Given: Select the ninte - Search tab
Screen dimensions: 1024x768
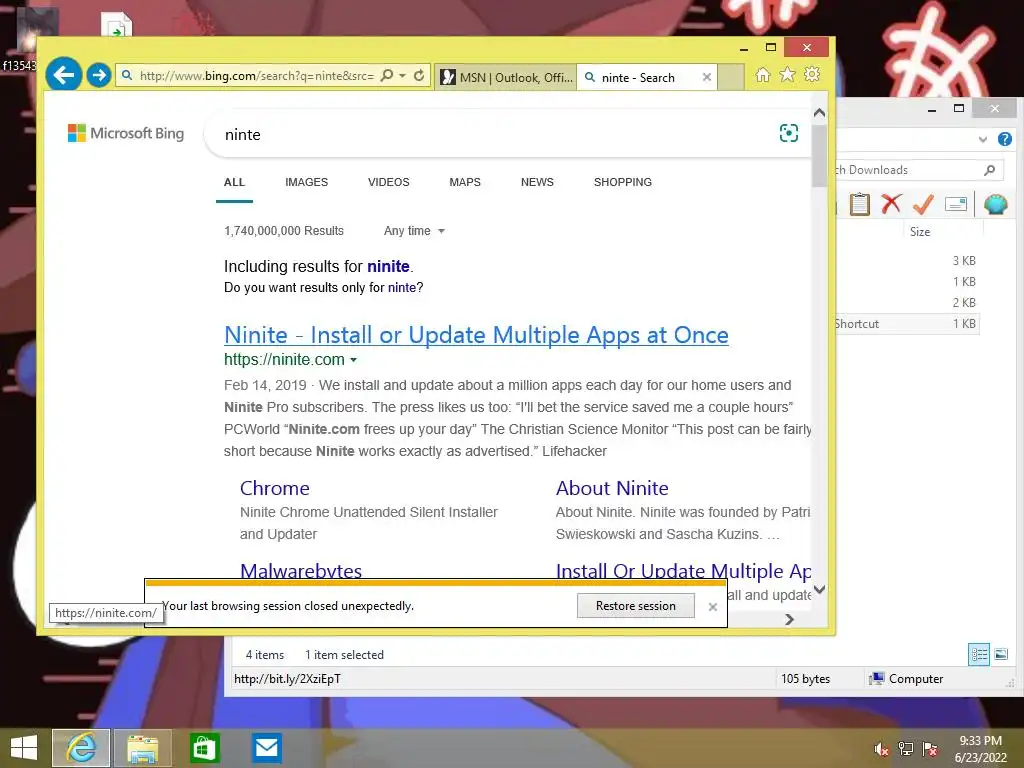Looking at the screenshot, I should point(640,77).
